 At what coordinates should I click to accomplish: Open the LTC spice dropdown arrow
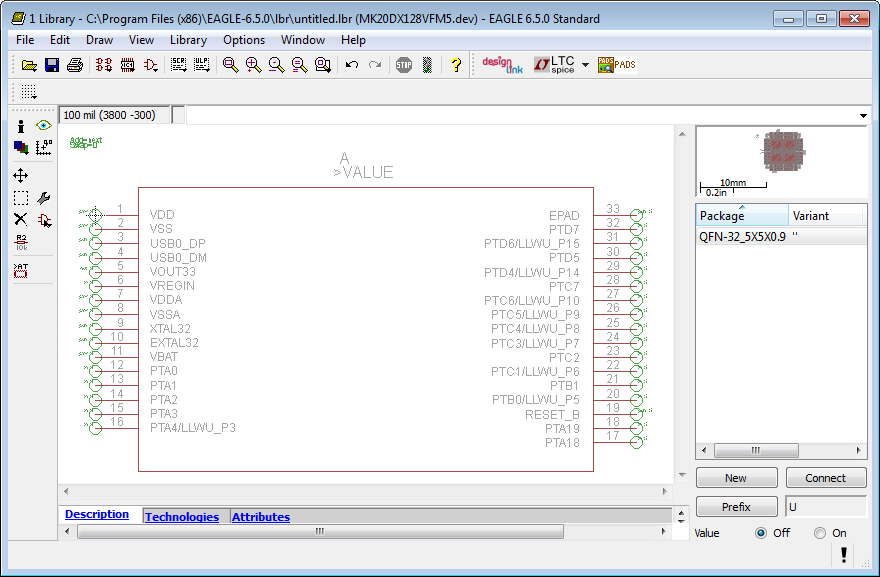click(x=585, y=65)
